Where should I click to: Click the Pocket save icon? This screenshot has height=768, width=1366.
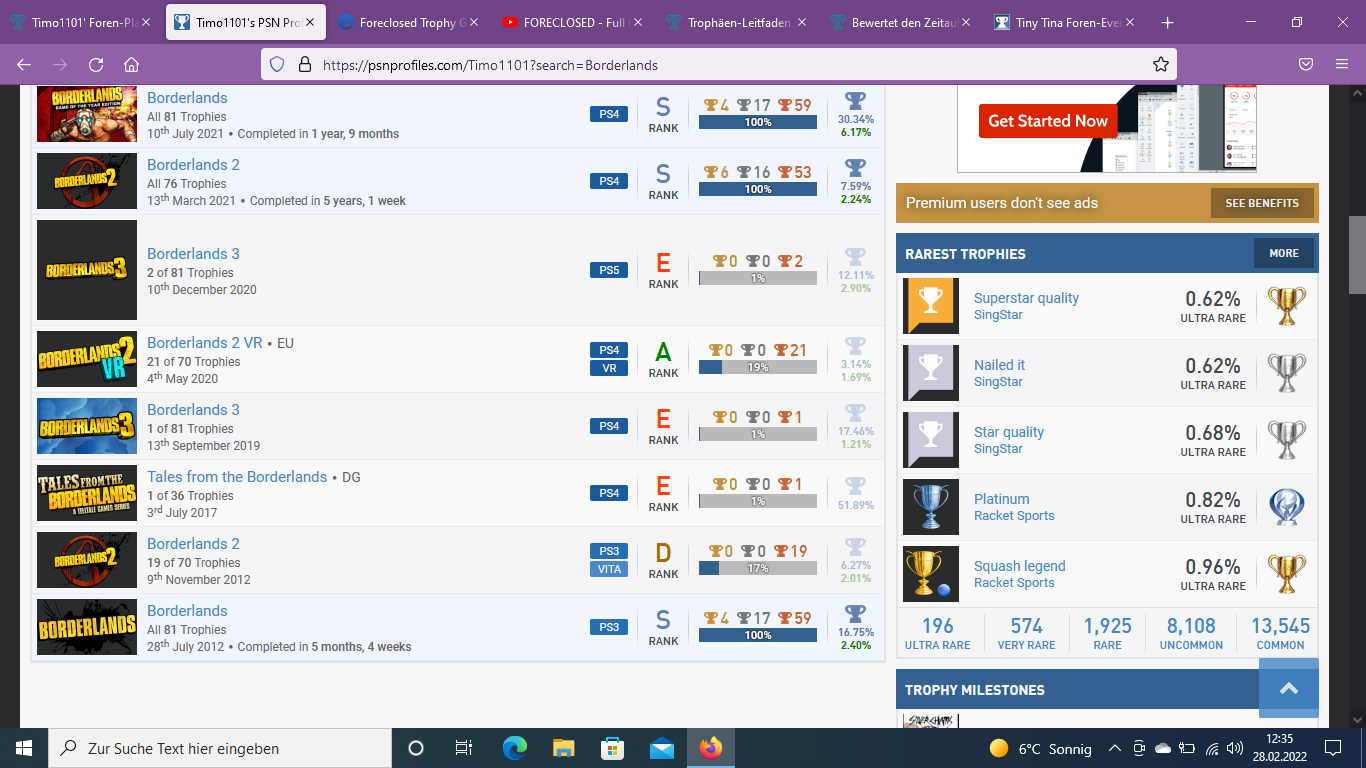click(1306, 64)
